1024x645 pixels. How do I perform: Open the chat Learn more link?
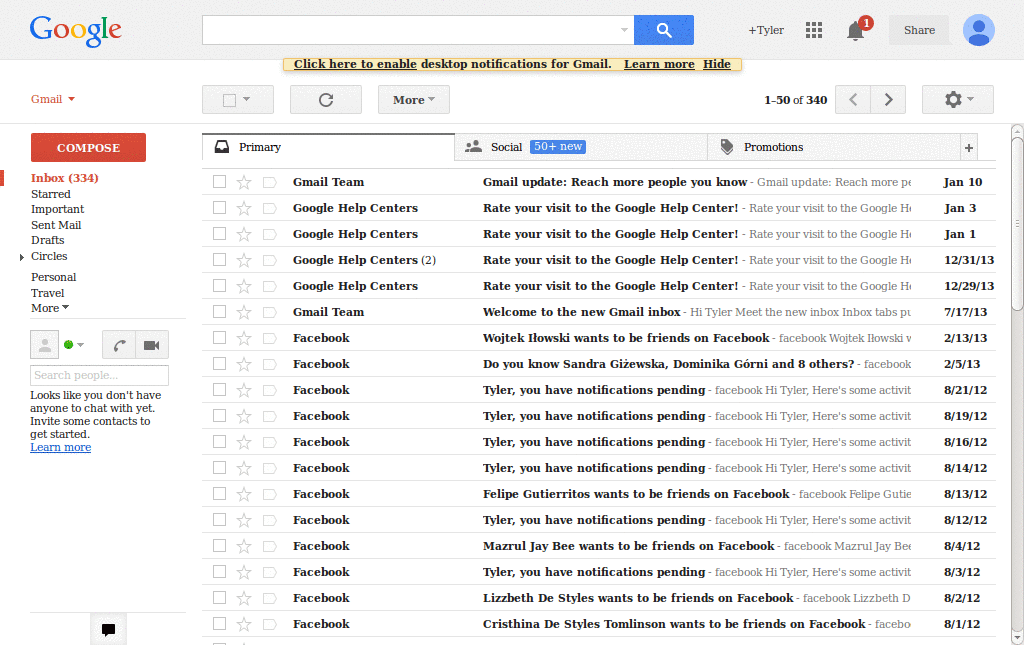point(61,447)
